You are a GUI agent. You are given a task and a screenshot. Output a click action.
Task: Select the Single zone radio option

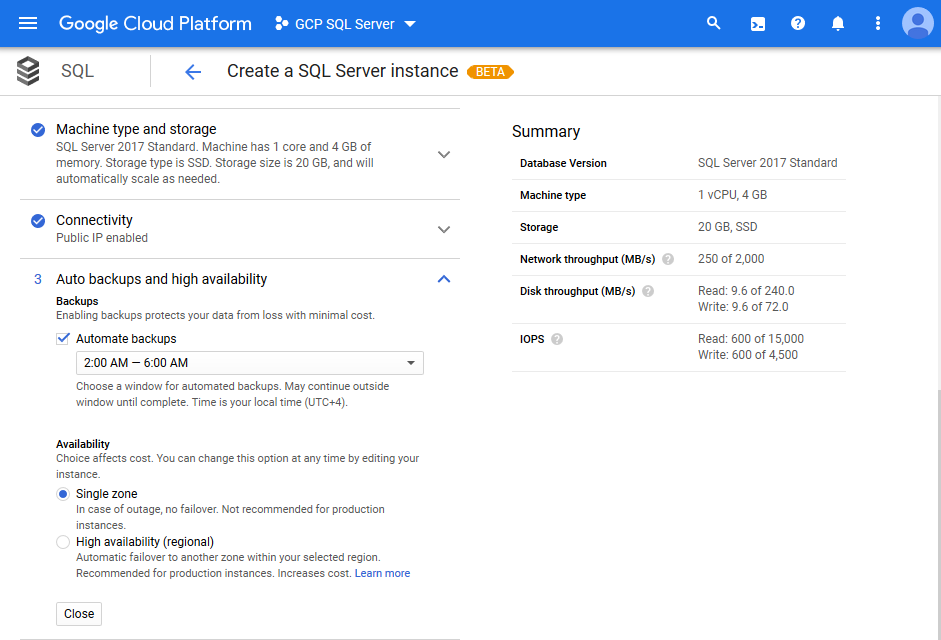[63, 494]
